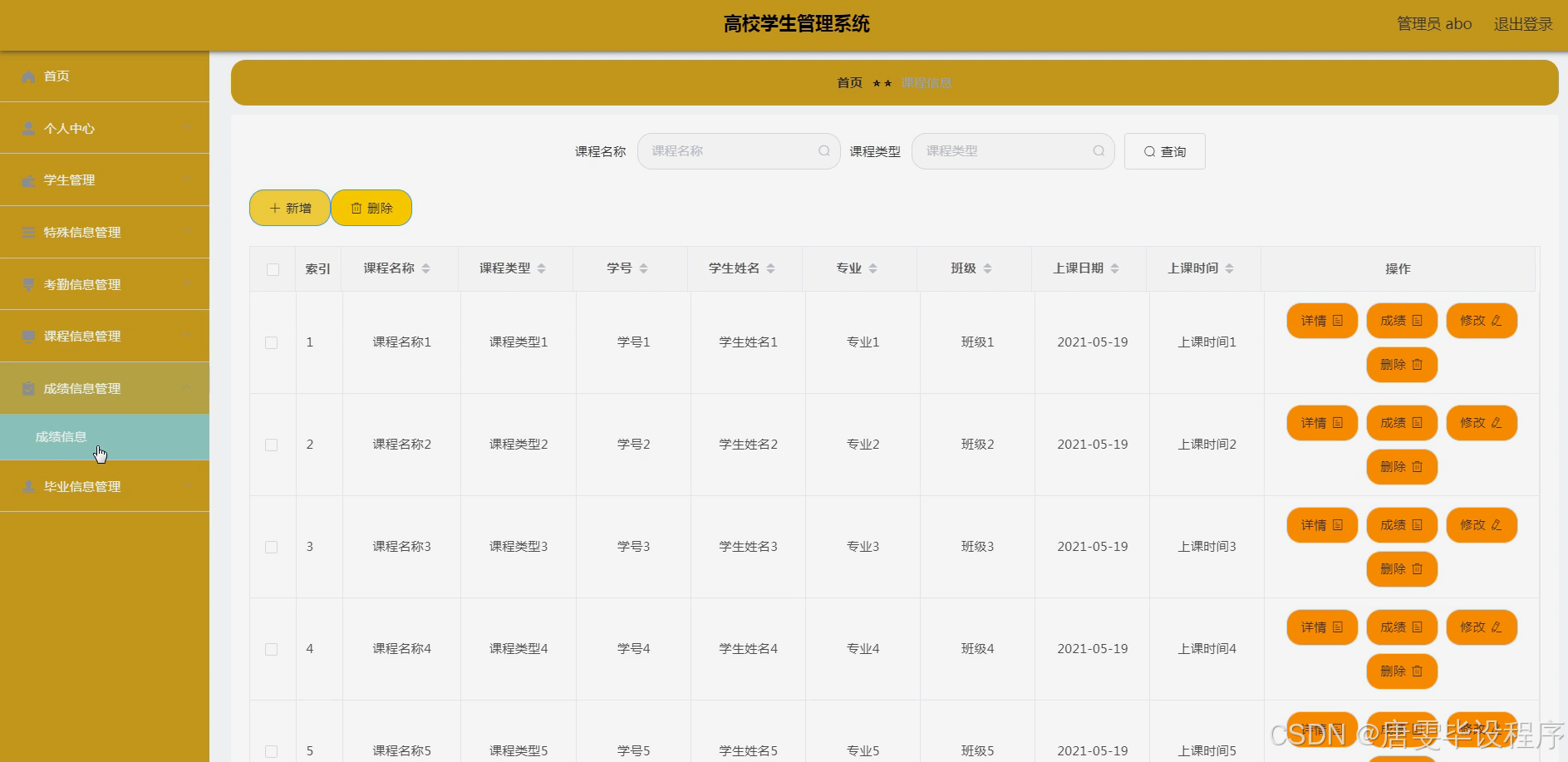
Task: Focus the 课程类型 search input
Action: [1013, 151]
